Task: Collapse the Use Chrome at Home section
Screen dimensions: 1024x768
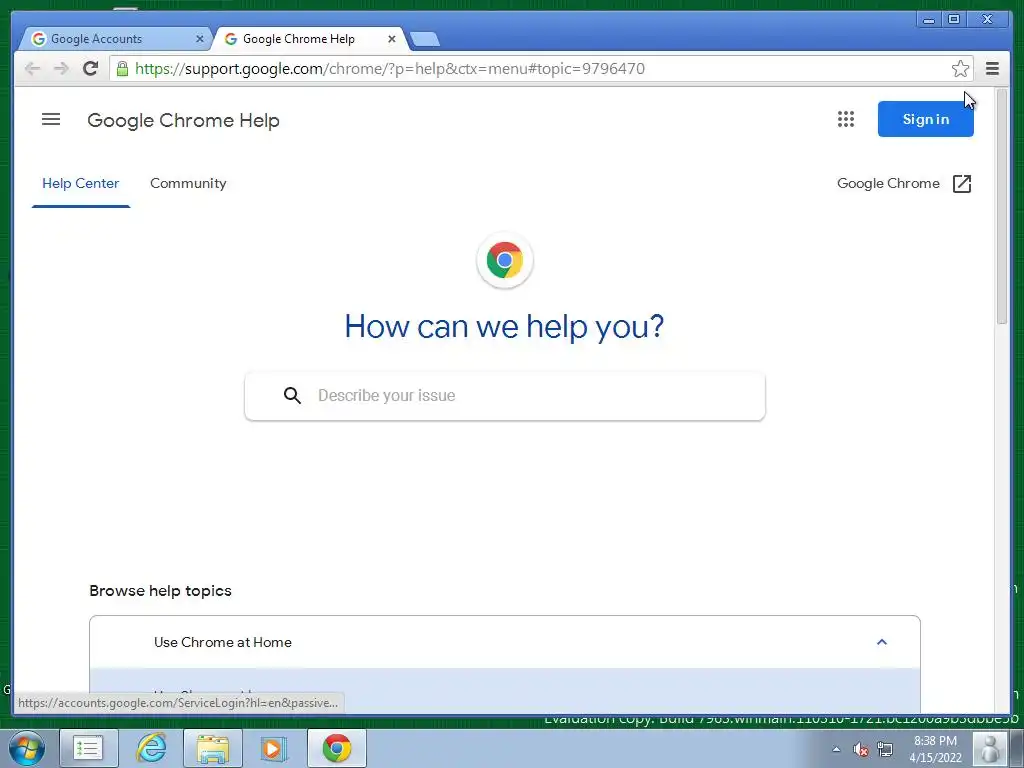Action: coord(882,642)
